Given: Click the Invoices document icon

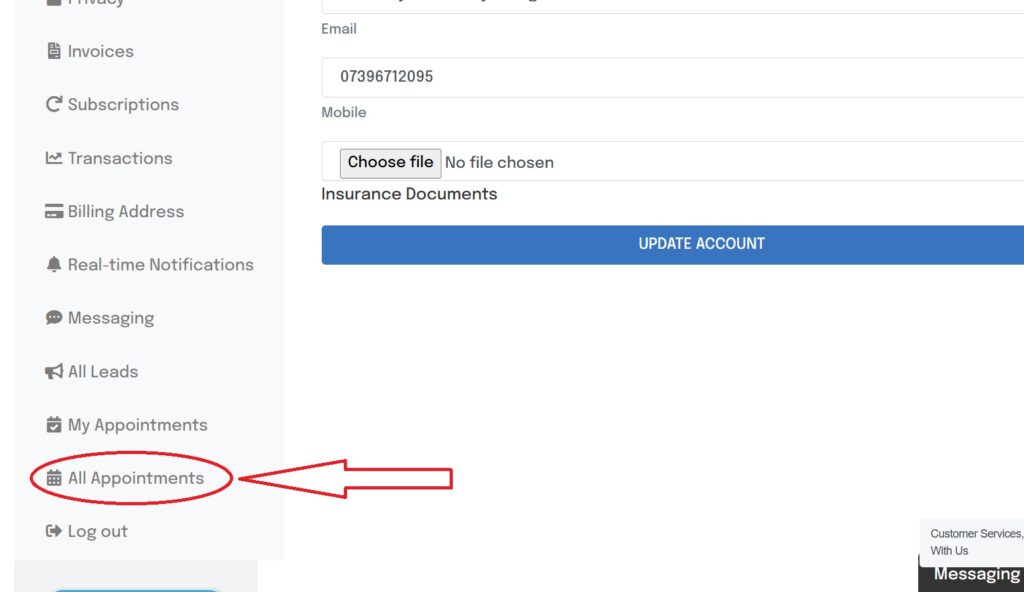Looking at the screenshot, I should click(54, 51).
